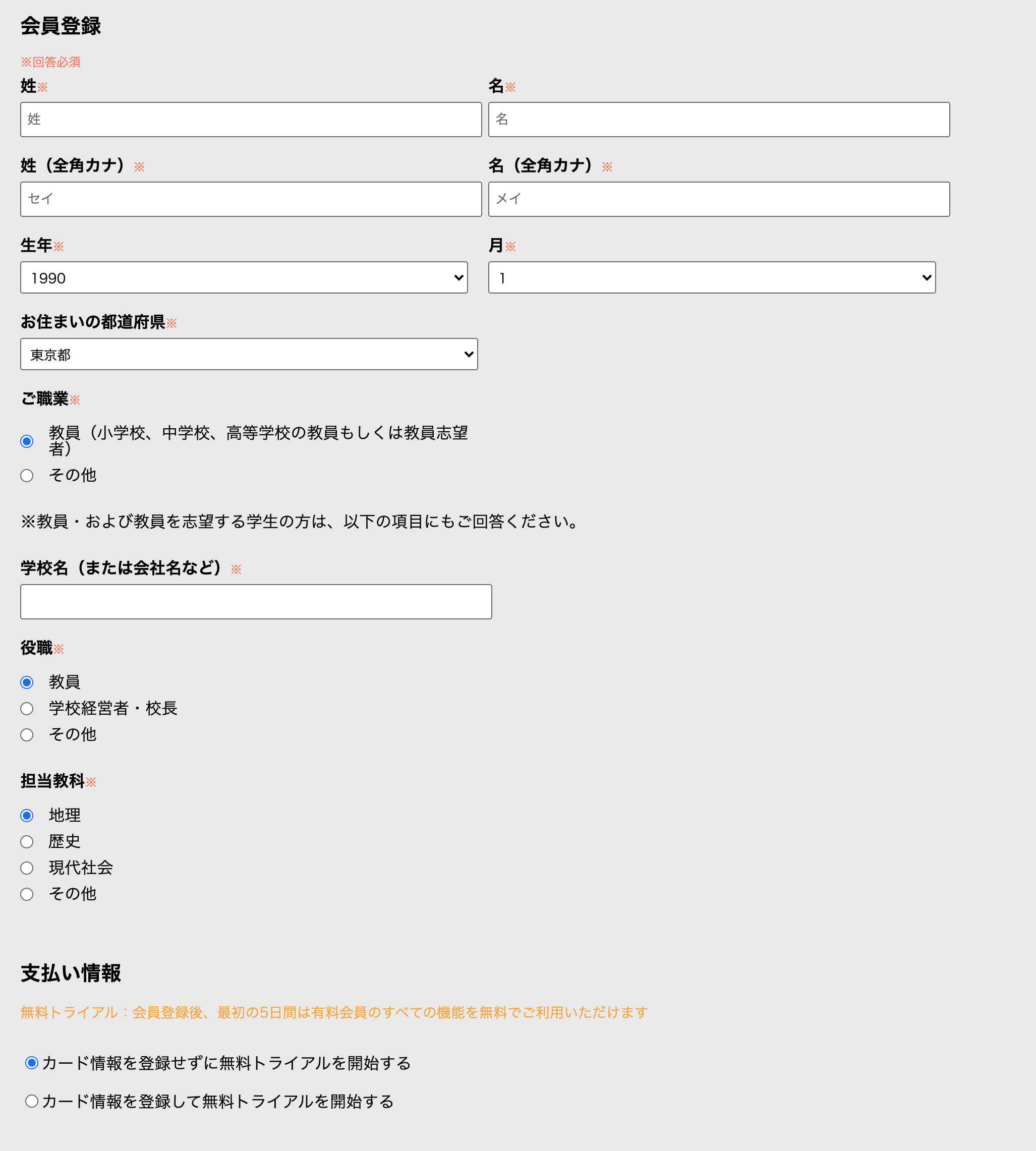
Task: Click the 会員登録 heading
Action: tap(61, 26)
